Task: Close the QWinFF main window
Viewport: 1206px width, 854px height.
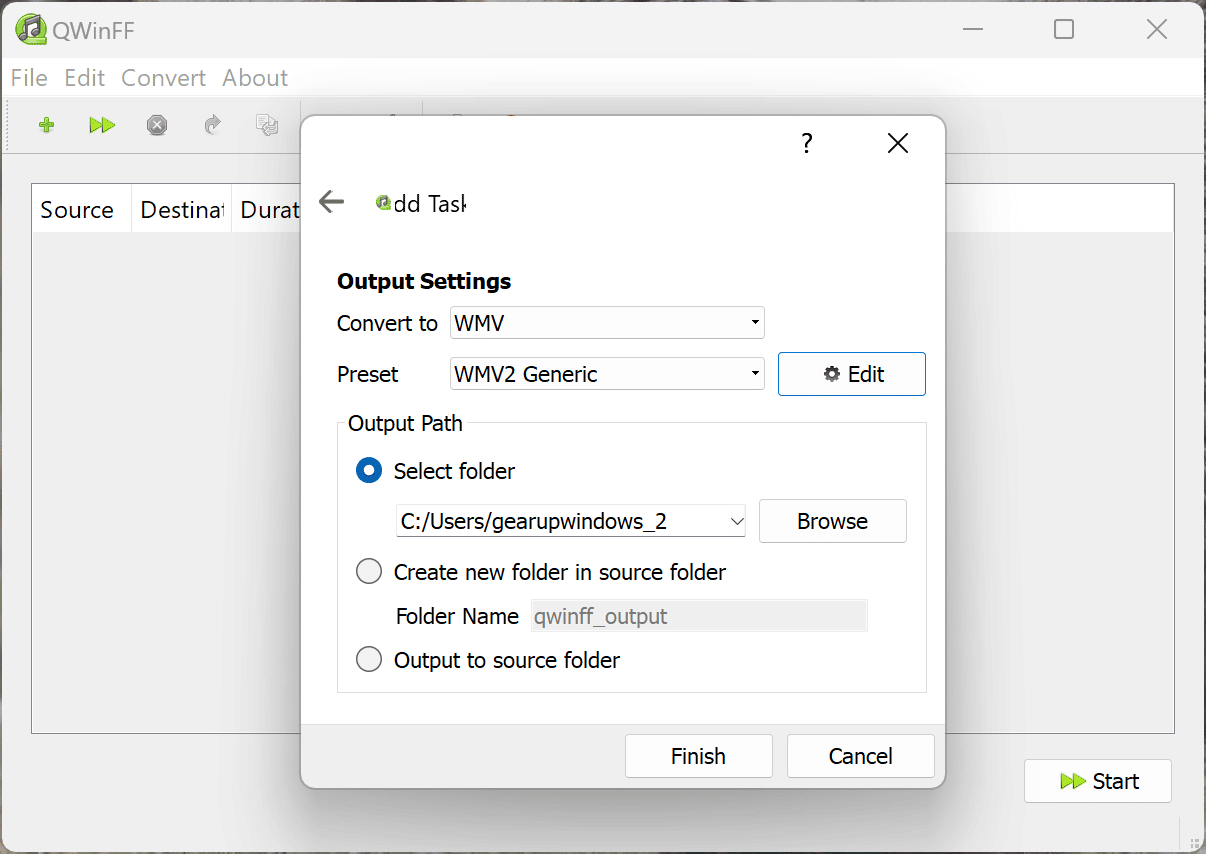Action: (x=1157, y=29)
